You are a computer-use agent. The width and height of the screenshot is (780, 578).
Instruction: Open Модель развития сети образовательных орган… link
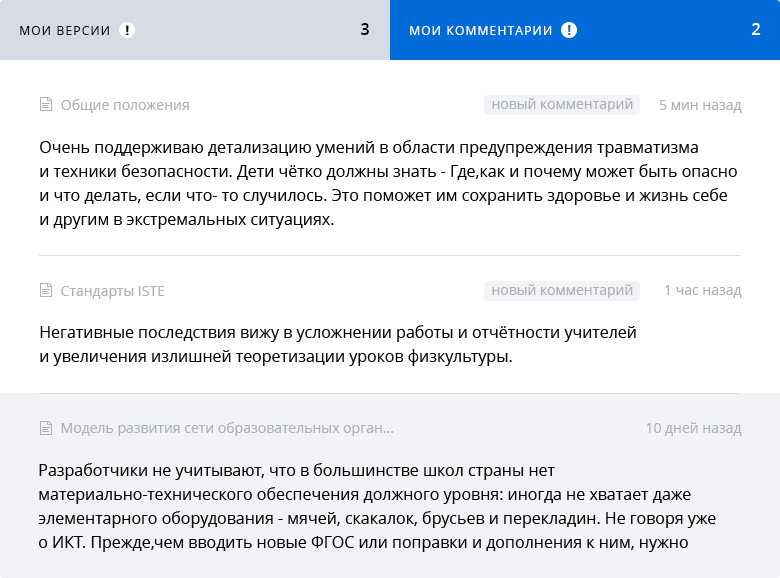point(227,428)
